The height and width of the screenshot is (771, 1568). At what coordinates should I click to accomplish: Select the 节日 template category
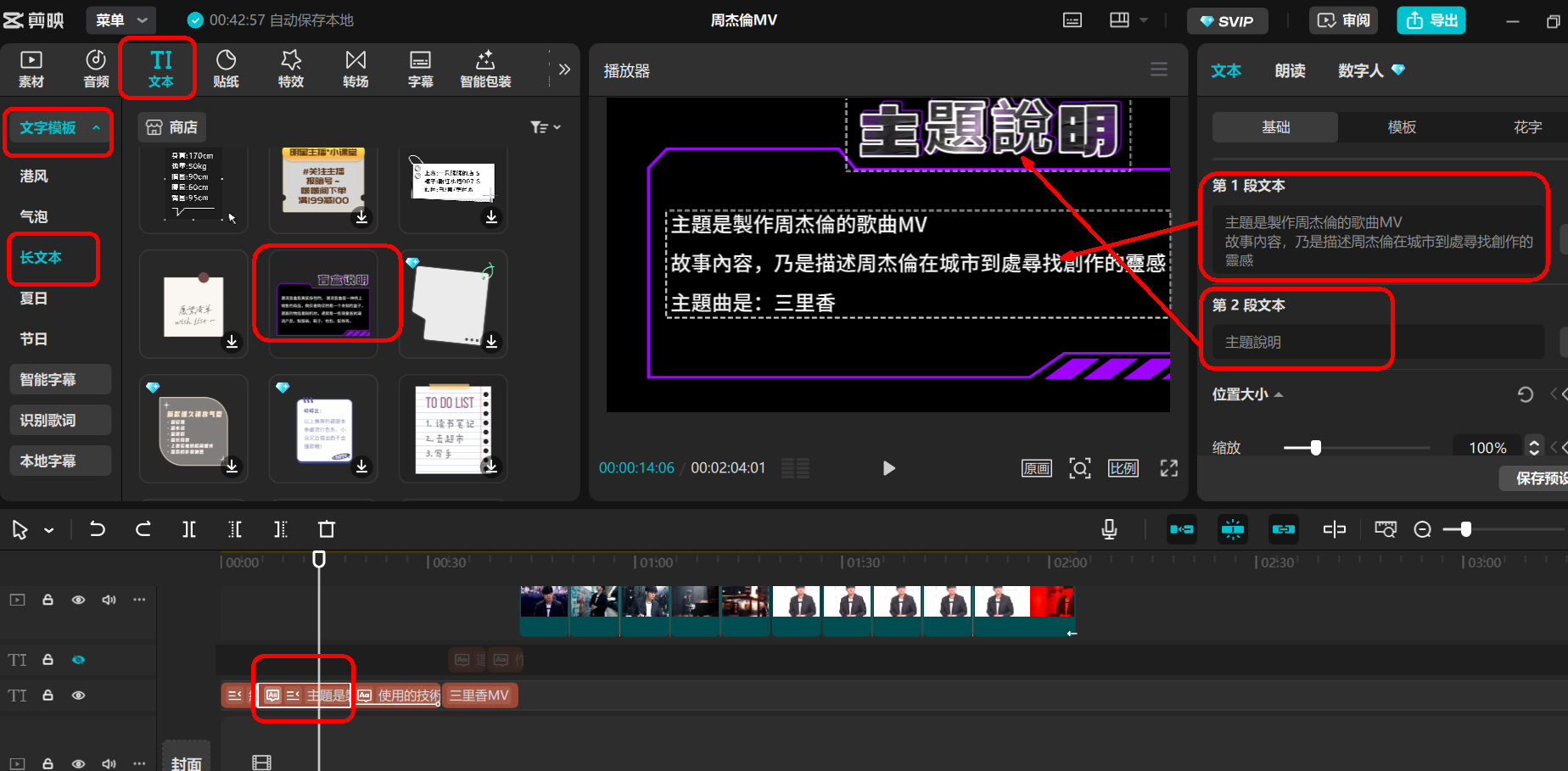click(x=34, y=339)
